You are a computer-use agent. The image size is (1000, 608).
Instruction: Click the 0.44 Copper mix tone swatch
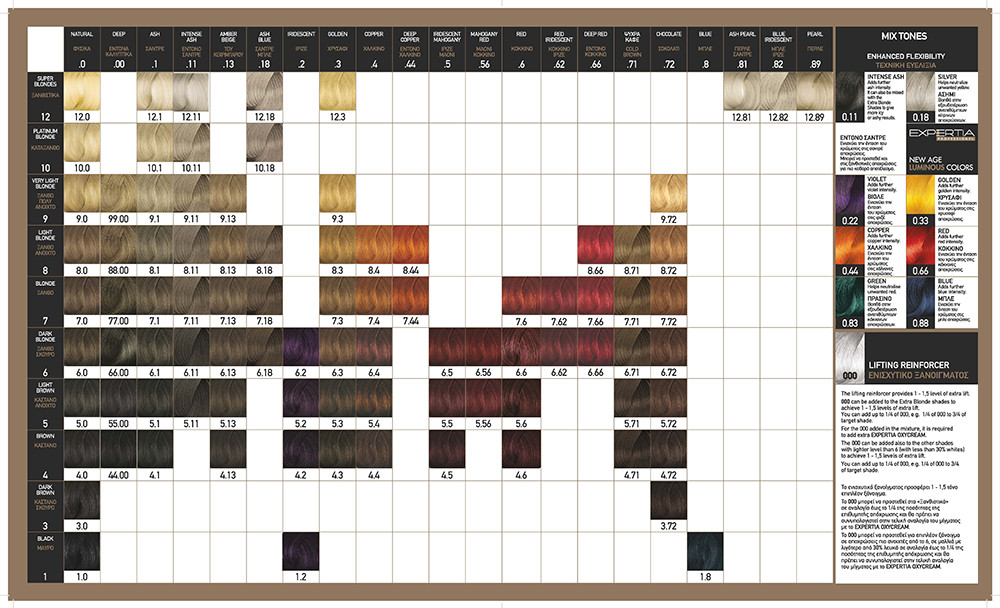pos(850,252)
